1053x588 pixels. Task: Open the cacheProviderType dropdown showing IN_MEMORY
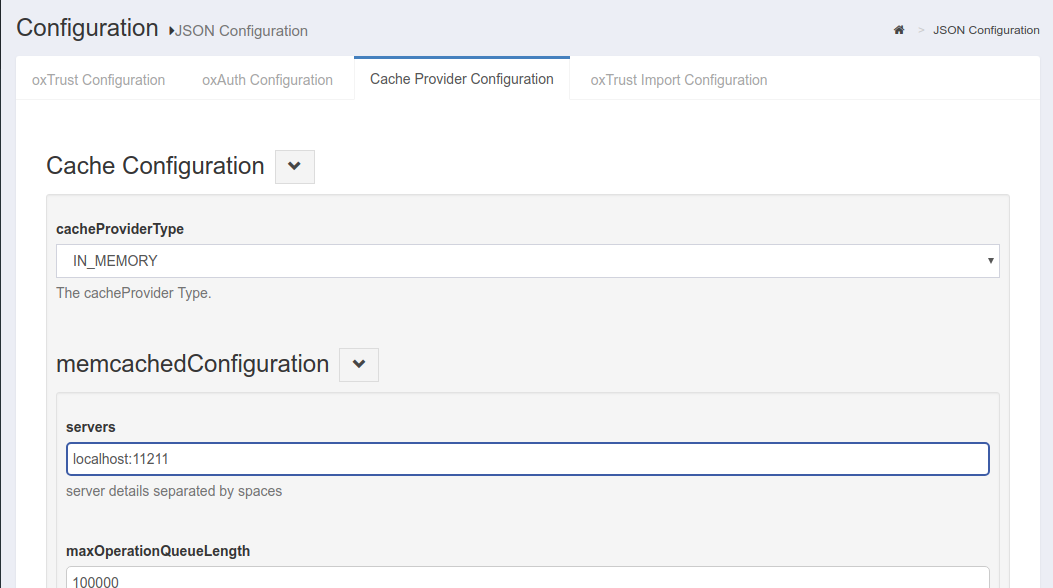coord(527,261)
